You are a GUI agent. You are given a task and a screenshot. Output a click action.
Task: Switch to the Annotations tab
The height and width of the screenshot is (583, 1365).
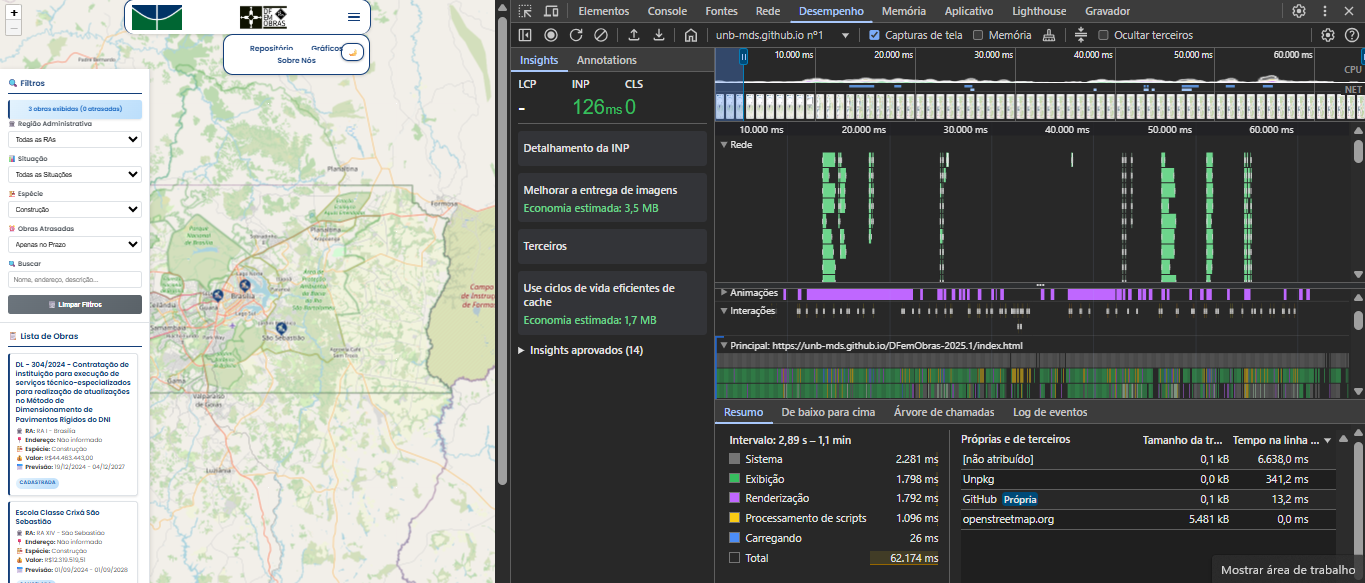pyautogui.click(x=606, y=60)
